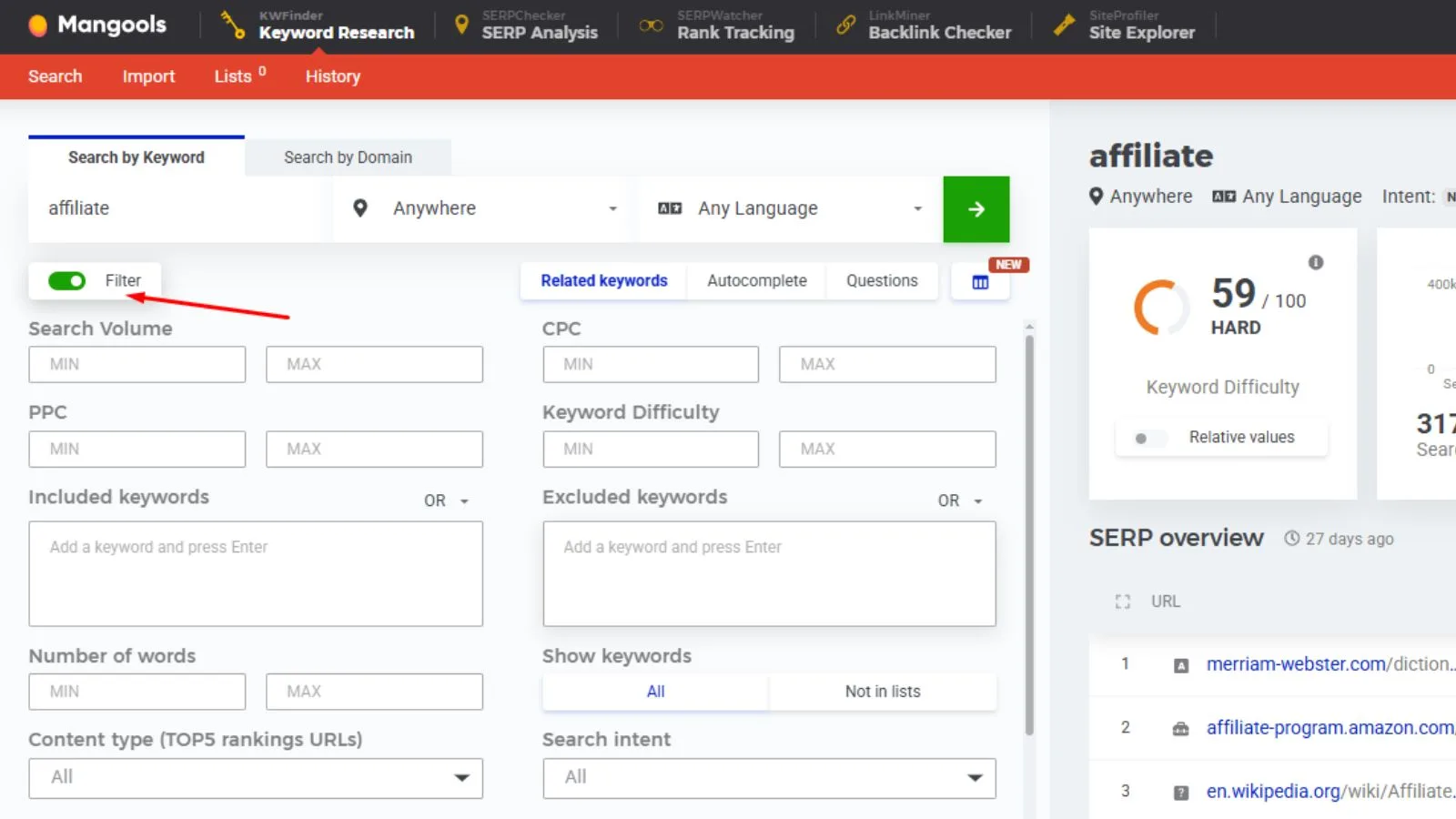Click the NEW columns settings icon
The height and width of the screenshot is (819, 1456).
[980, 281]
